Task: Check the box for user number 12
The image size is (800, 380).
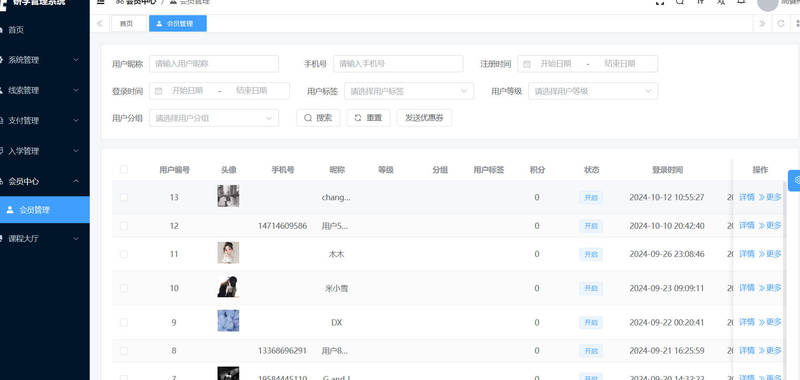Action: [x=124, y=225]
